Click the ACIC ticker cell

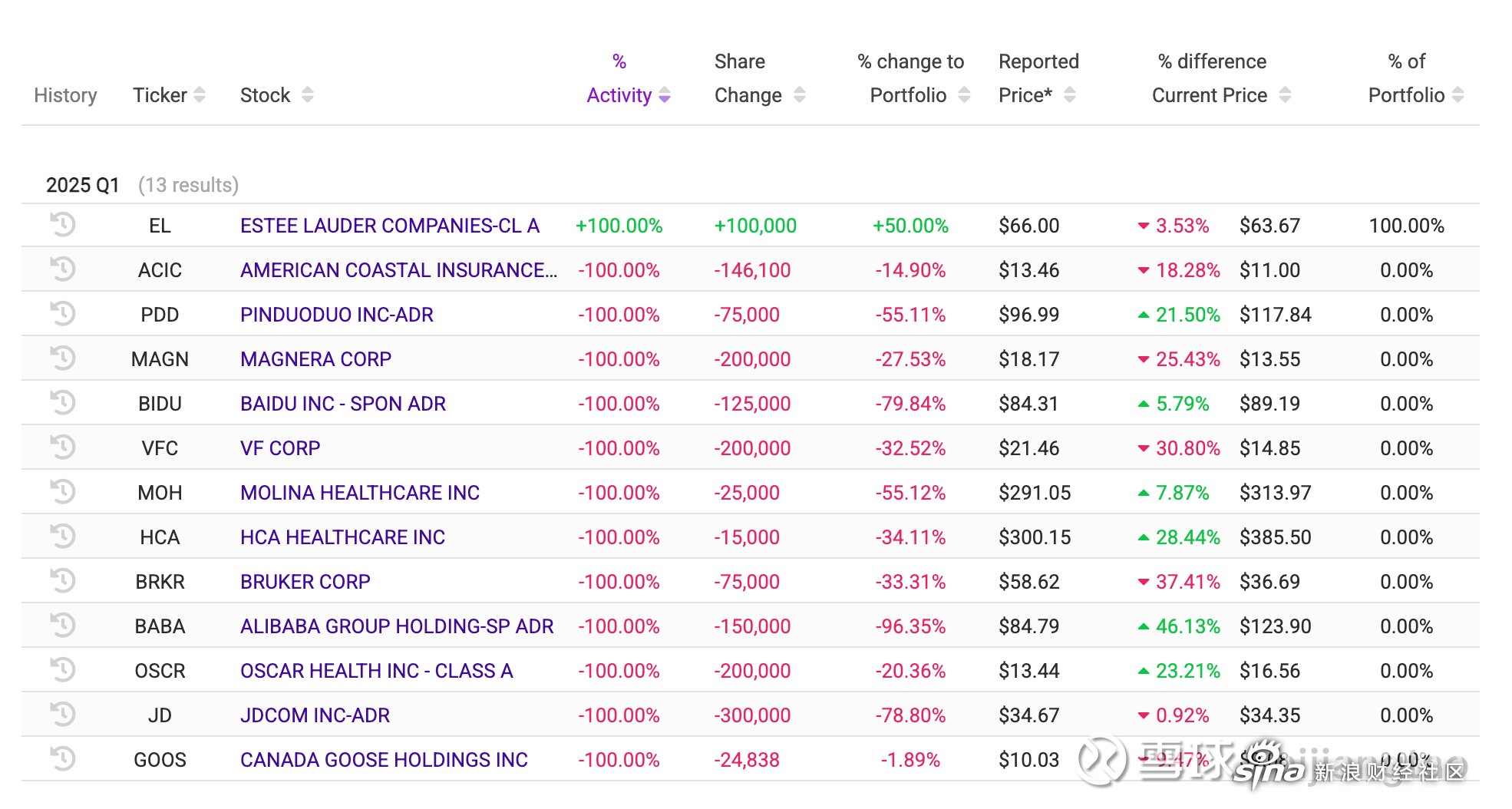click(x=160, y=270)
